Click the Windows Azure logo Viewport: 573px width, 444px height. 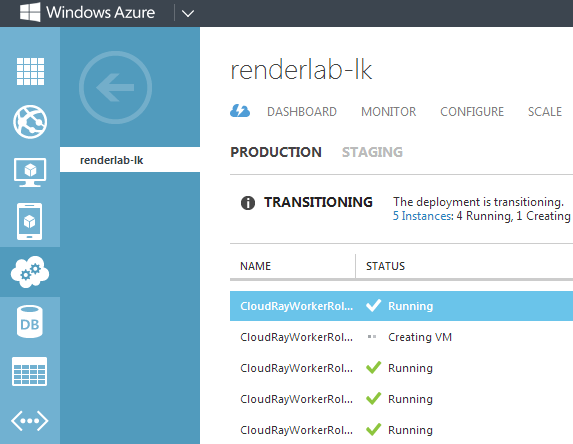point(87,12)
